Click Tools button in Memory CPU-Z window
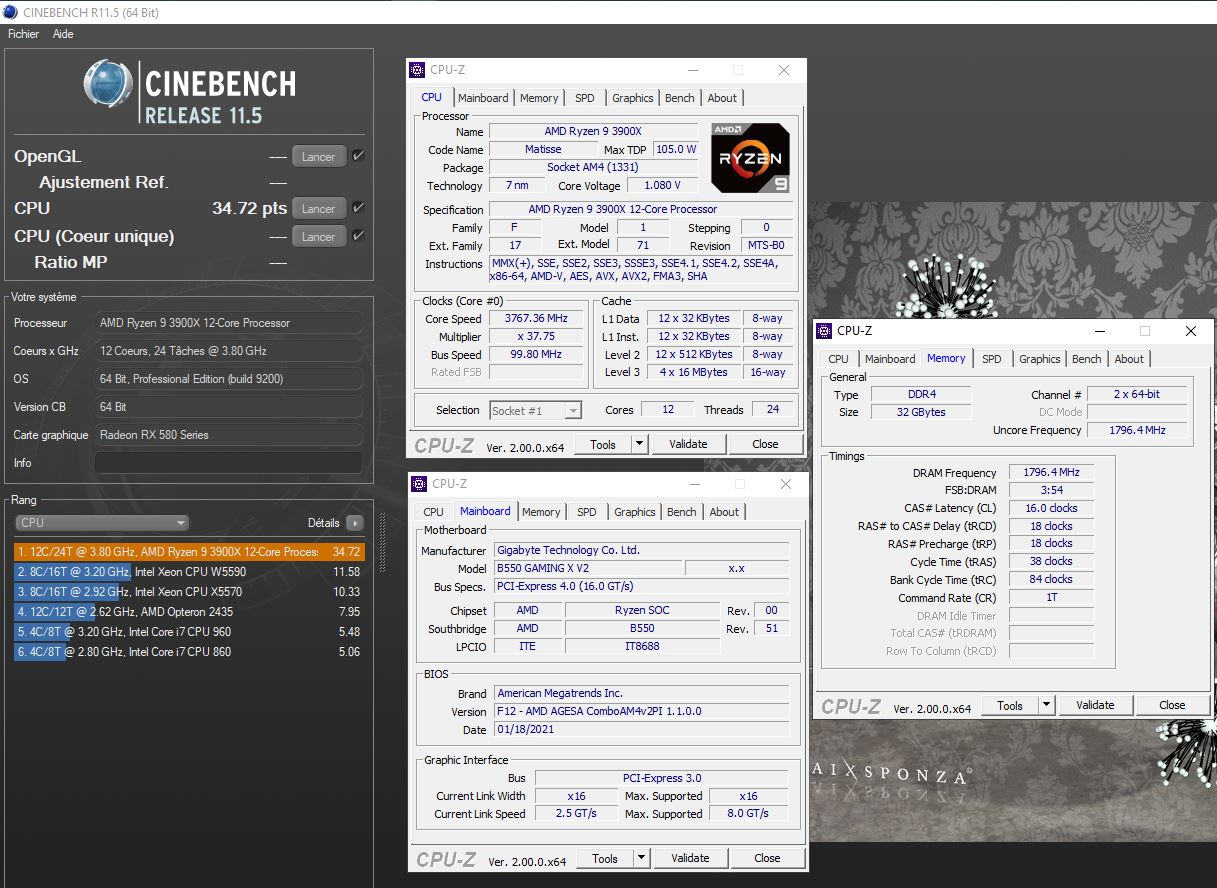The image size is (1217, 888). 1010,705
